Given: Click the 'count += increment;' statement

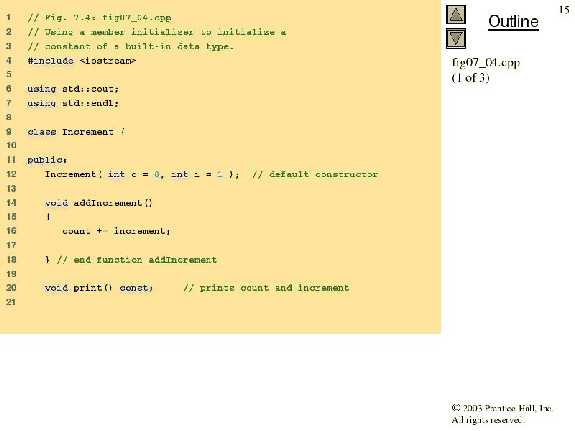Looking at the screenshot, I should (116, 231).
